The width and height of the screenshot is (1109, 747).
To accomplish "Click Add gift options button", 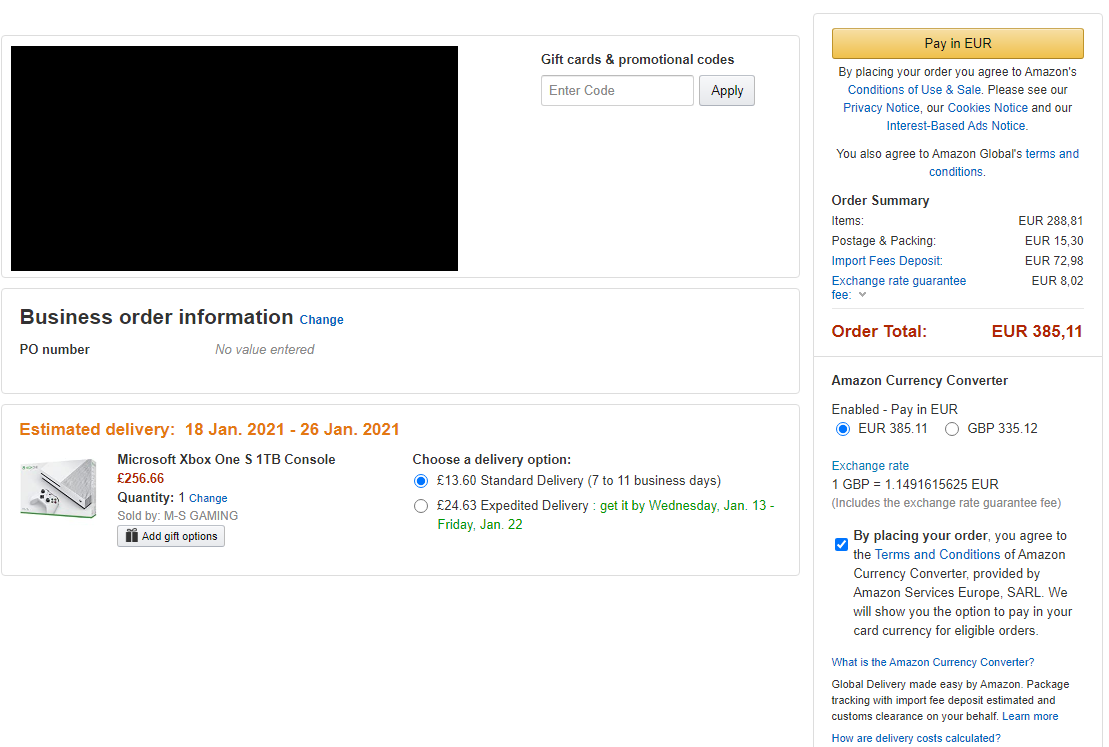I will (170, 536).
